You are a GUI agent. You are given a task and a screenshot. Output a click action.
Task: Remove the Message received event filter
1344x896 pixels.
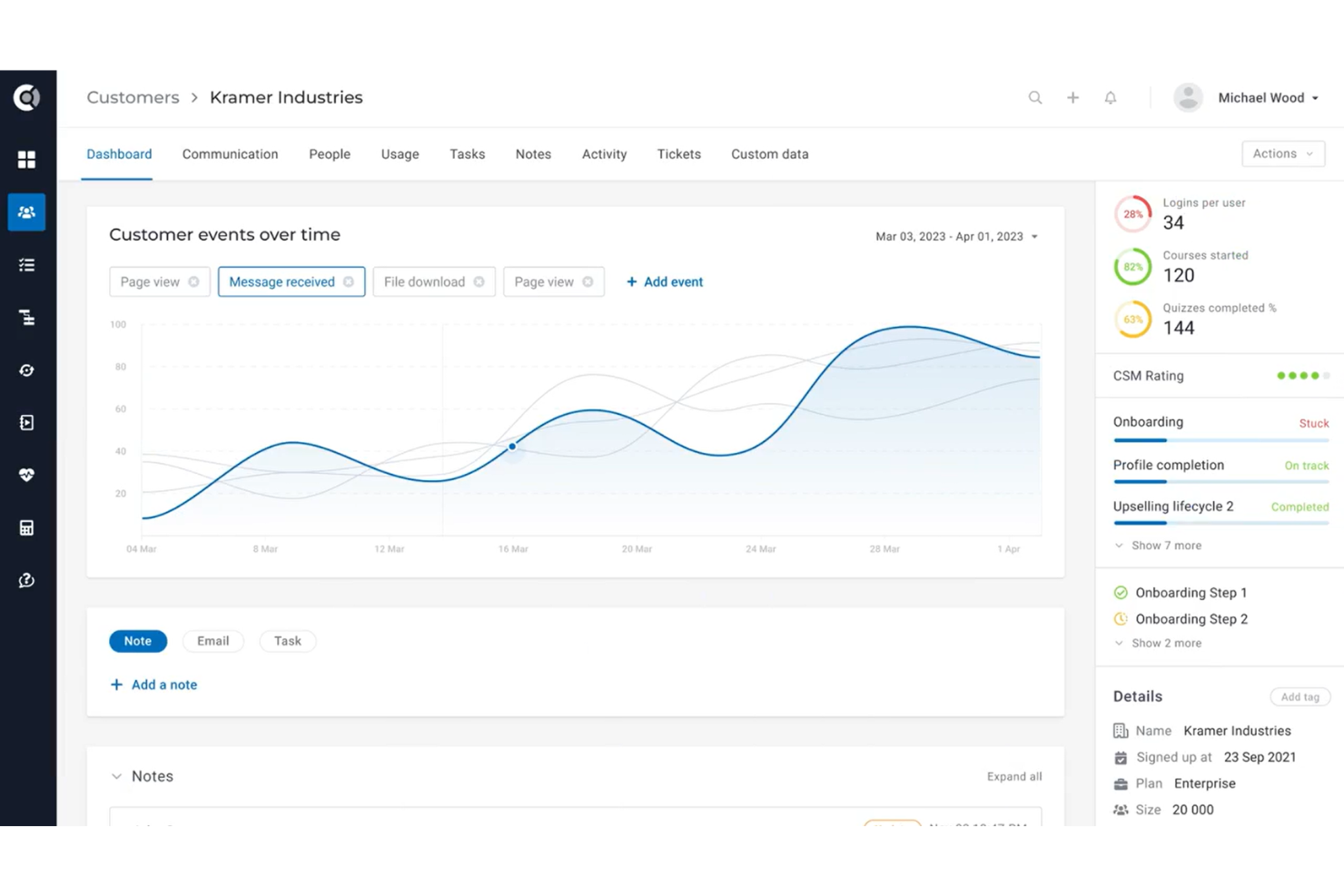[x=350, y=281]
